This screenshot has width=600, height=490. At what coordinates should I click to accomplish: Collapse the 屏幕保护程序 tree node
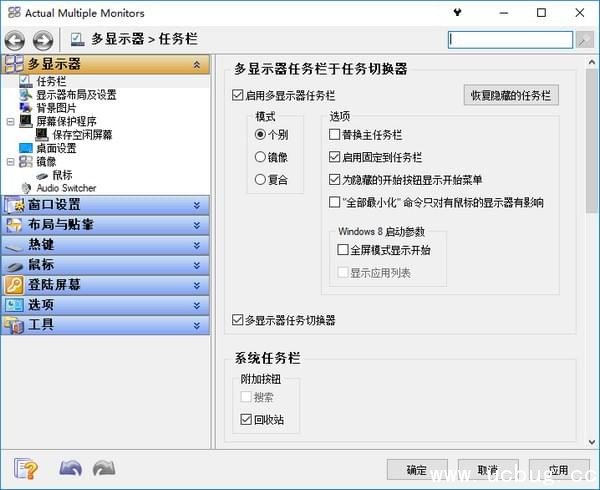(x=11, y=122)
